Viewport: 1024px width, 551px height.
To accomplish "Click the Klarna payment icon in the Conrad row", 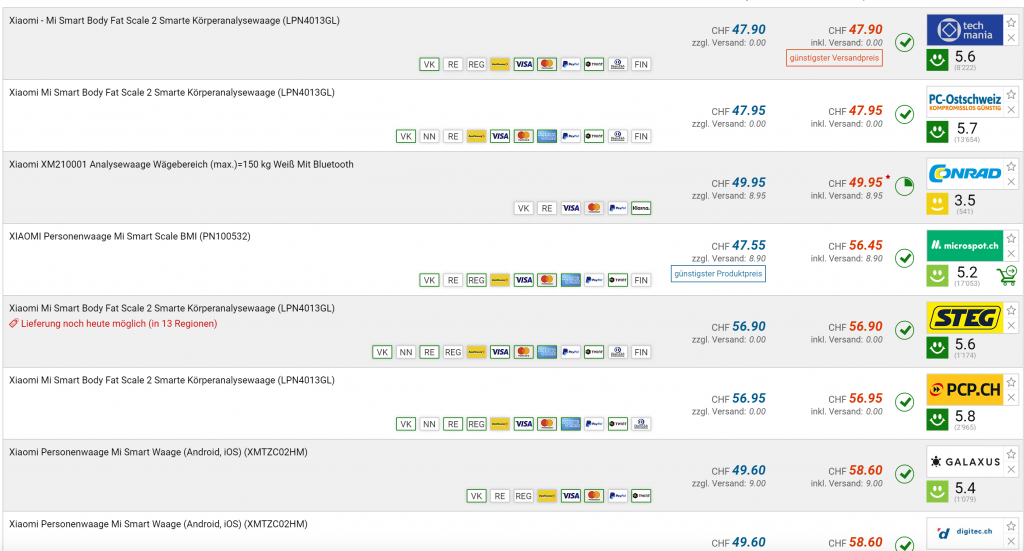I will click(x=640, y=209).
